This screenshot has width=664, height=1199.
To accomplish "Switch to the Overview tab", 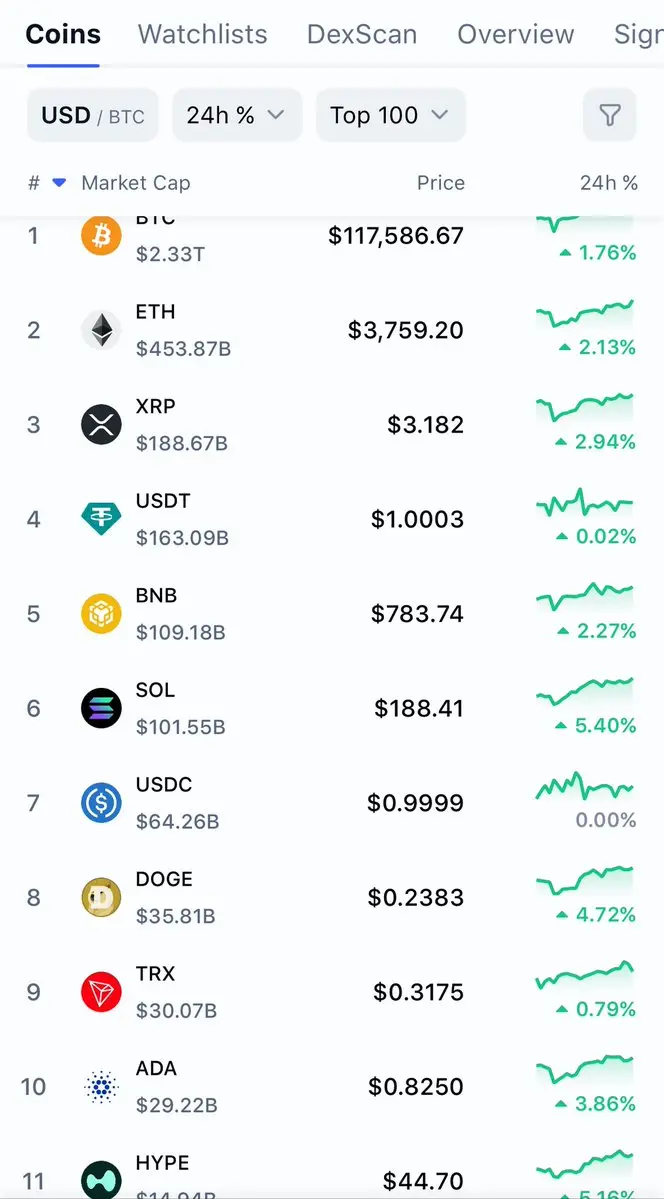I will click(516, 34).
